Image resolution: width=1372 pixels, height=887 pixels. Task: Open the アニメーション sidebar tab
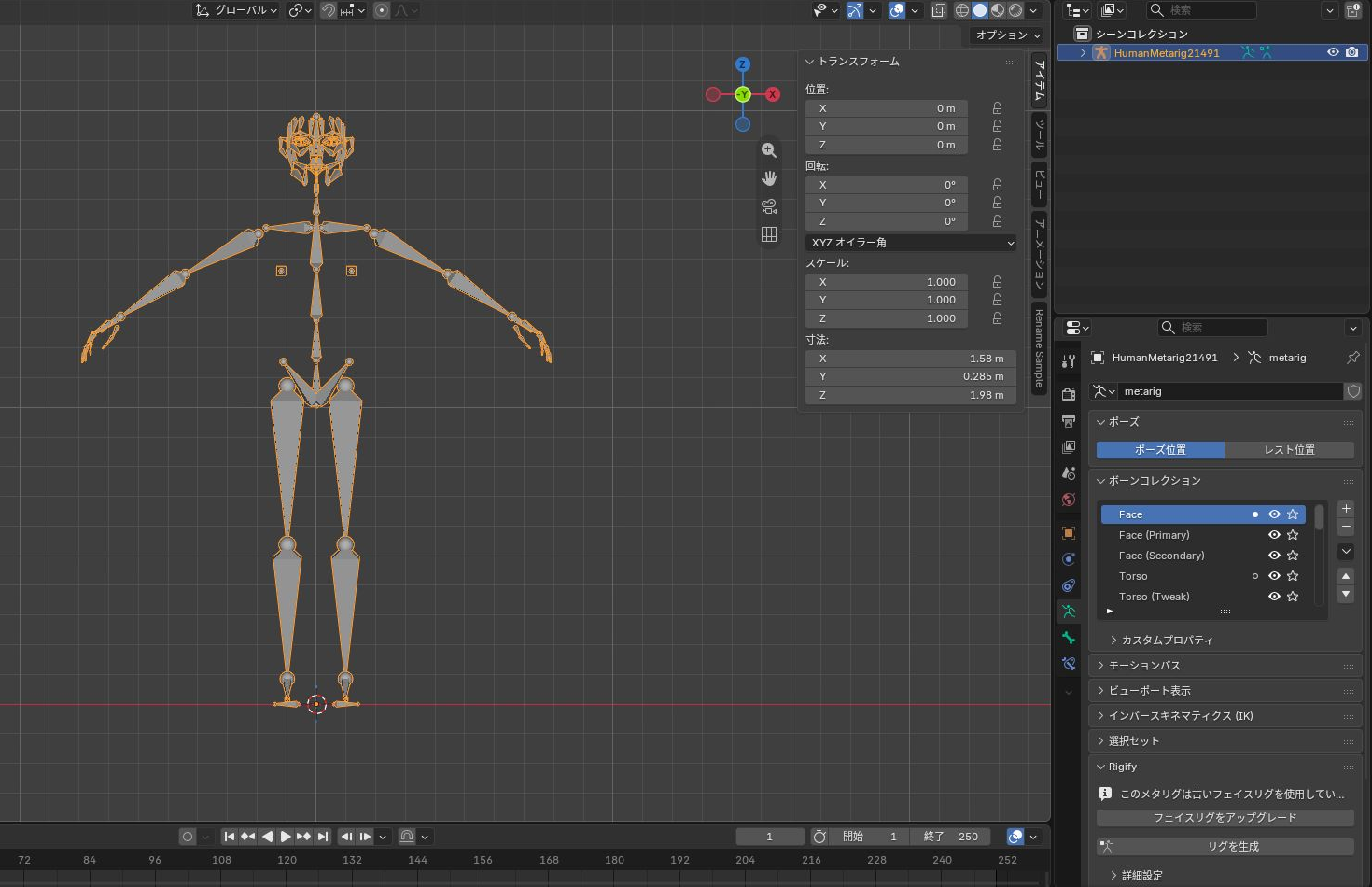pos(1039,255)
